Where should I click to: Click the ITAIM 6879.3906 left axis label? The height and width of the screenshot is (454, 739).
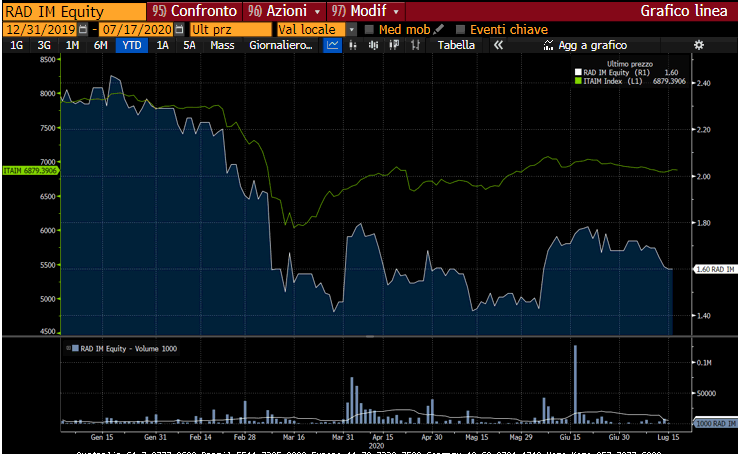30,171
